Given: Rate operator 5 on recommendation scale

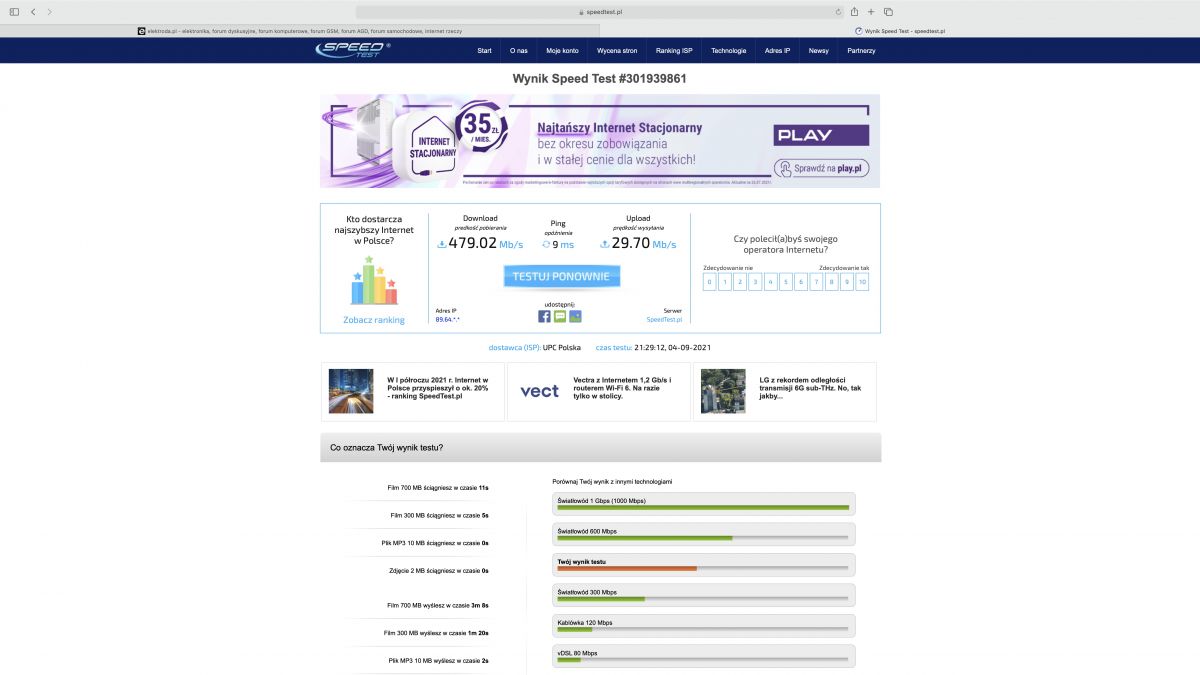Looking at the screenshot, I should (x=786, y=283).
